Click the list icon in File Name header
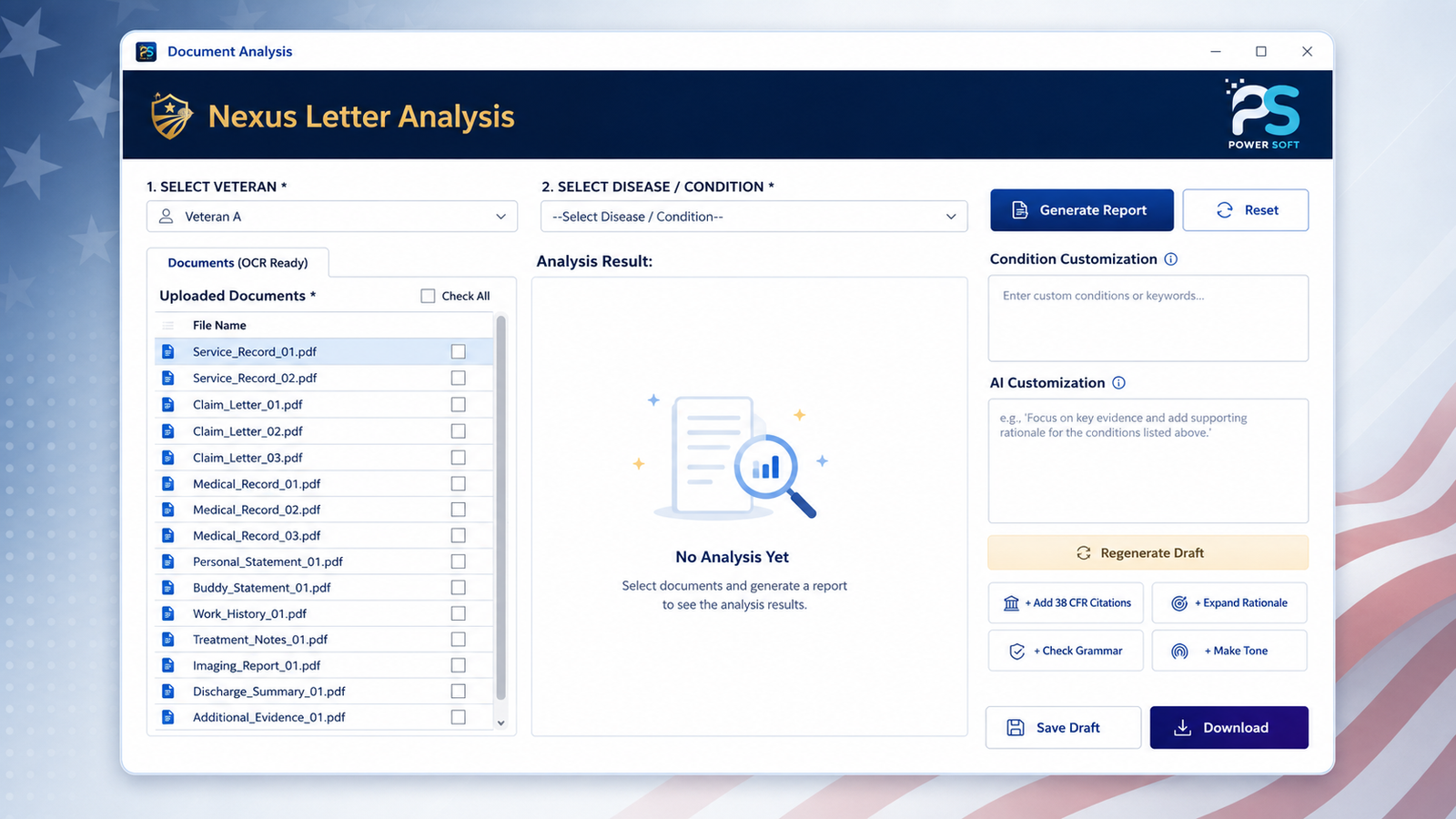This screenshot has height=819, width=1456. coord(168,326)
